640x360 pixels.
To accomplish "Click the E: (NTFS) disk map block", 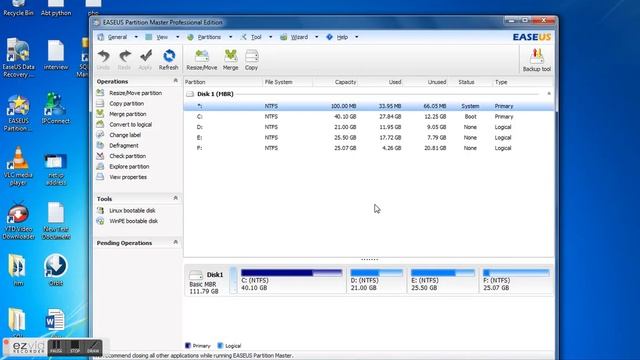I will pos(443,280).
